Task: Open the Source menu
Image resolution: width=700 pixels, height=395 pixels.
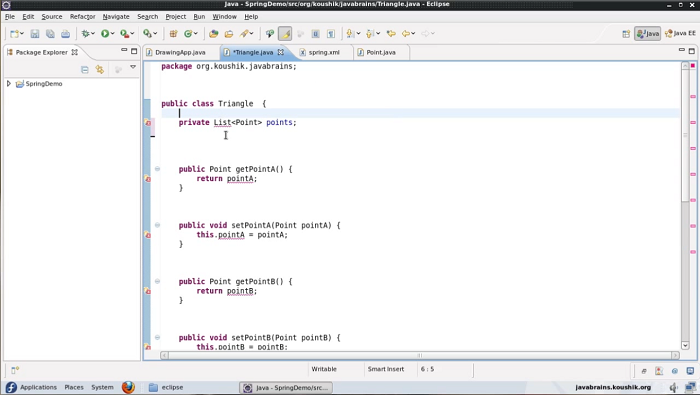Action: pyautogui.click(x=52, y=17)
